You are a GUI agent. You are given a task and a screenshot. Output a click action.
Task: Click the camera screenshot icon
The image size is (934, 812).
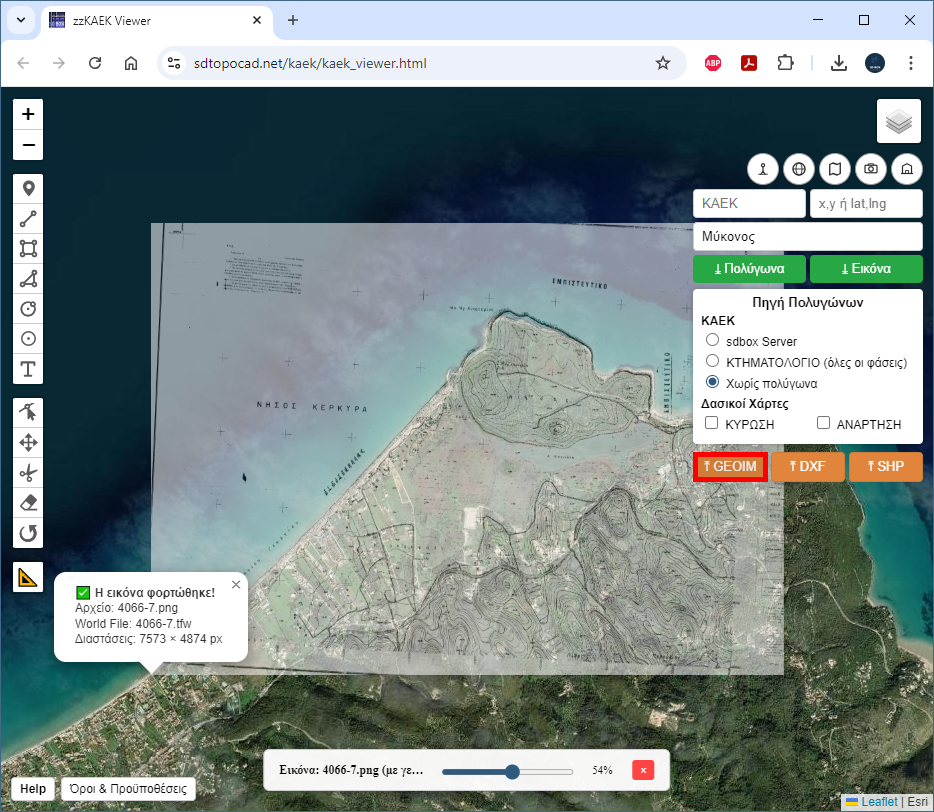(x=871, y=169)
